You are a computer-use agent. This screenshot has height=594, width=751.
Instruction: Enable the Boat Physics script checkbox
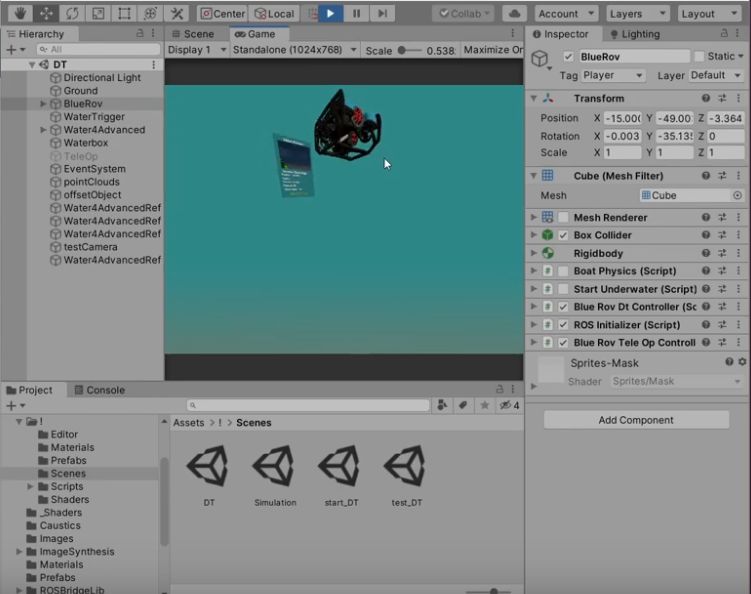(x=563, y=271)
